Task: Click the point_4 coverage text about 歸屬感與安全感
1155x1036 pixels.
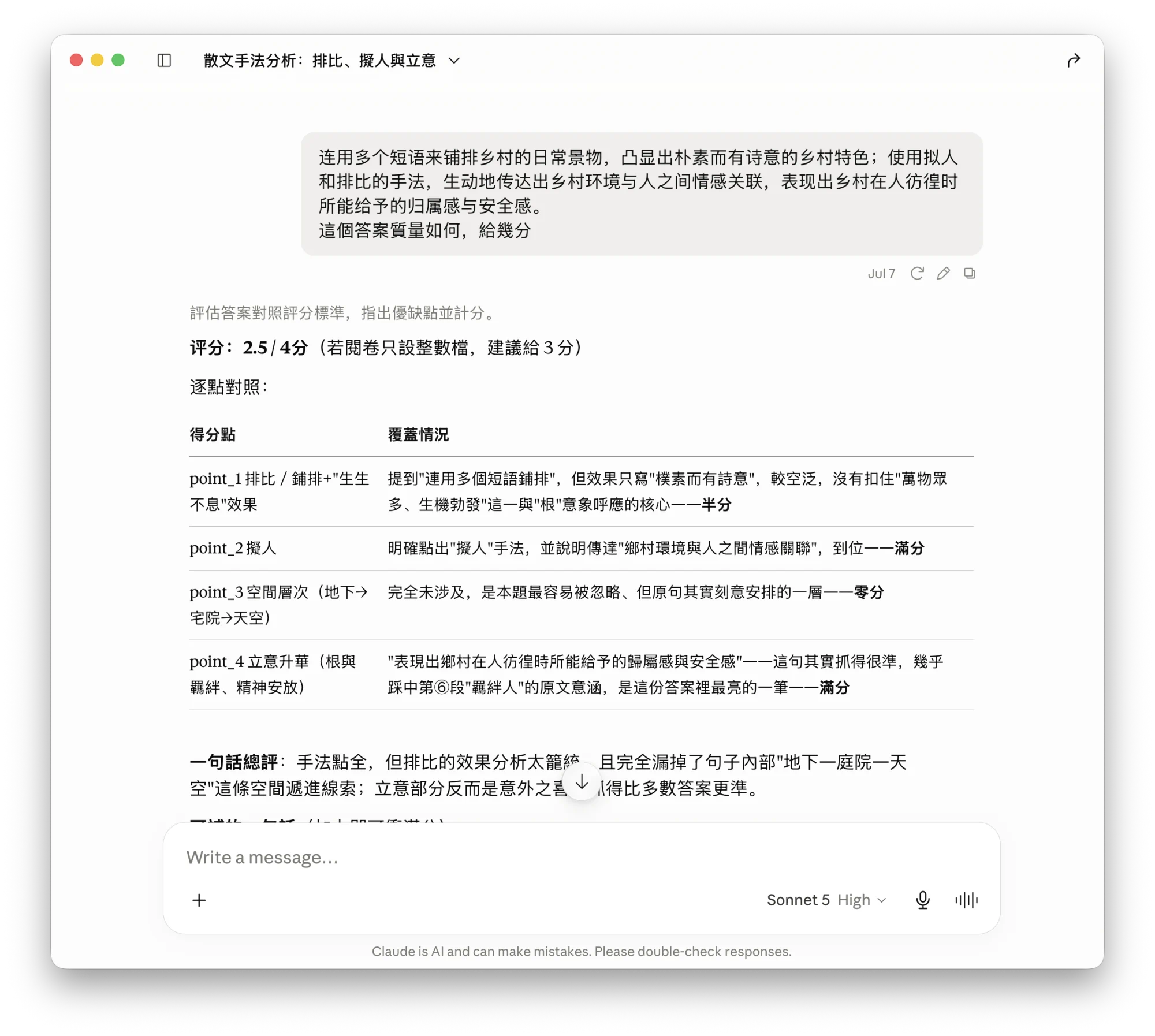Action: tap(666, 674)
